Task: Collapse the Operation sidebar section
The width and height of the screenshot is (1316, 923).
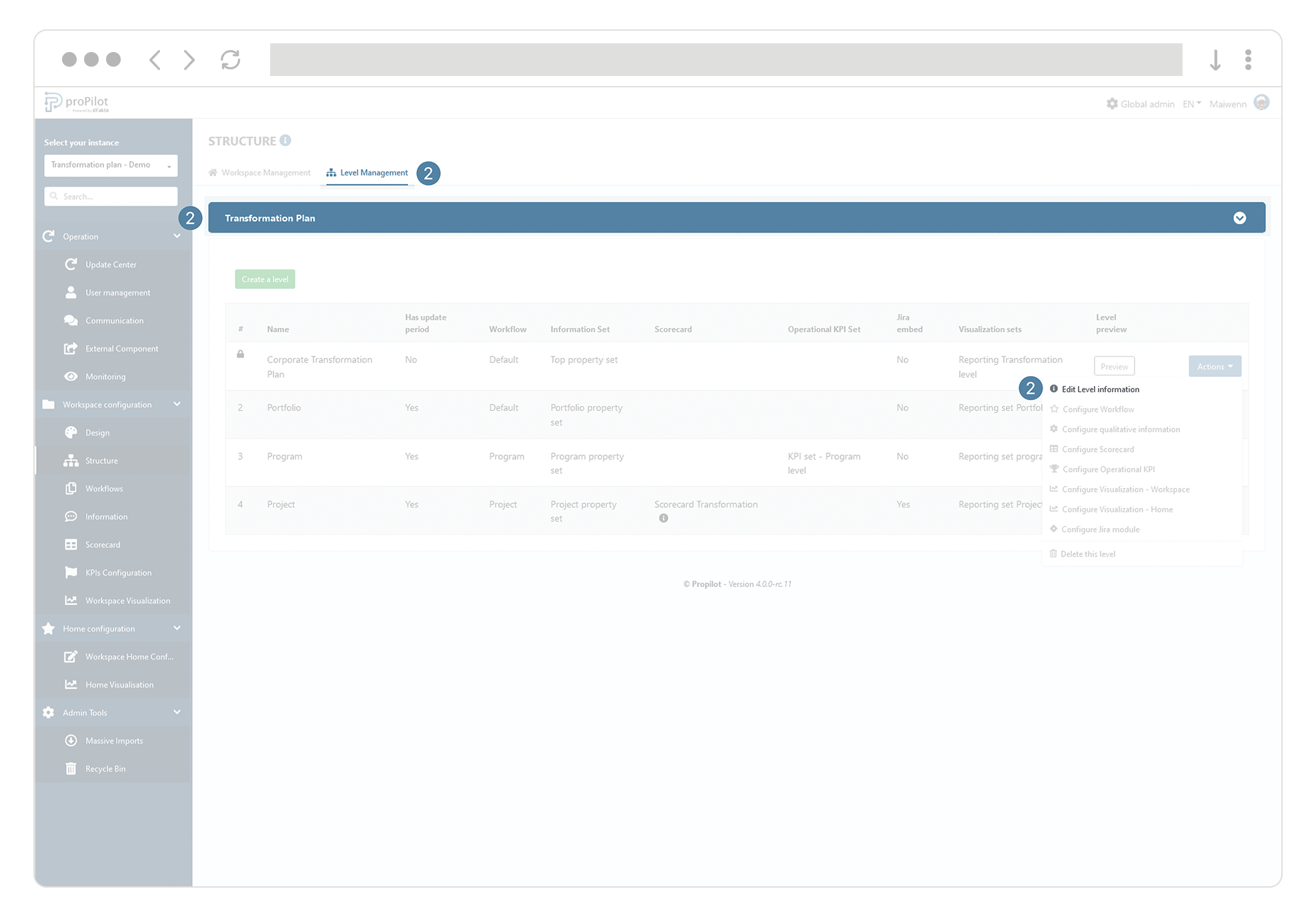Action: 177,237
